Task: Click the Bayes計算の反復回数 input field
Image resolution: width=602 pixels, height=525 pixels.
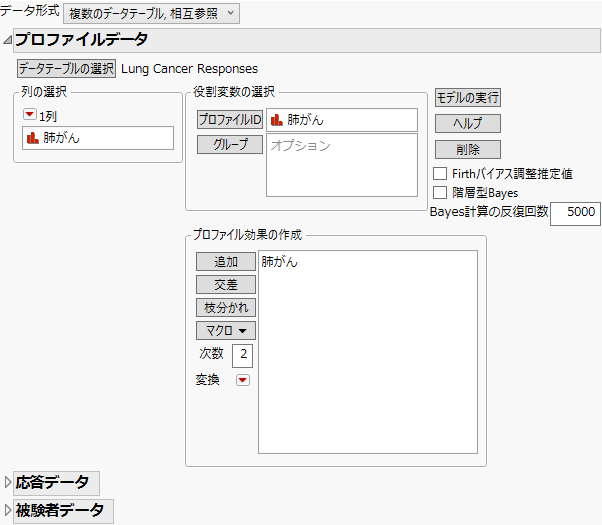Action: [574, 212]
